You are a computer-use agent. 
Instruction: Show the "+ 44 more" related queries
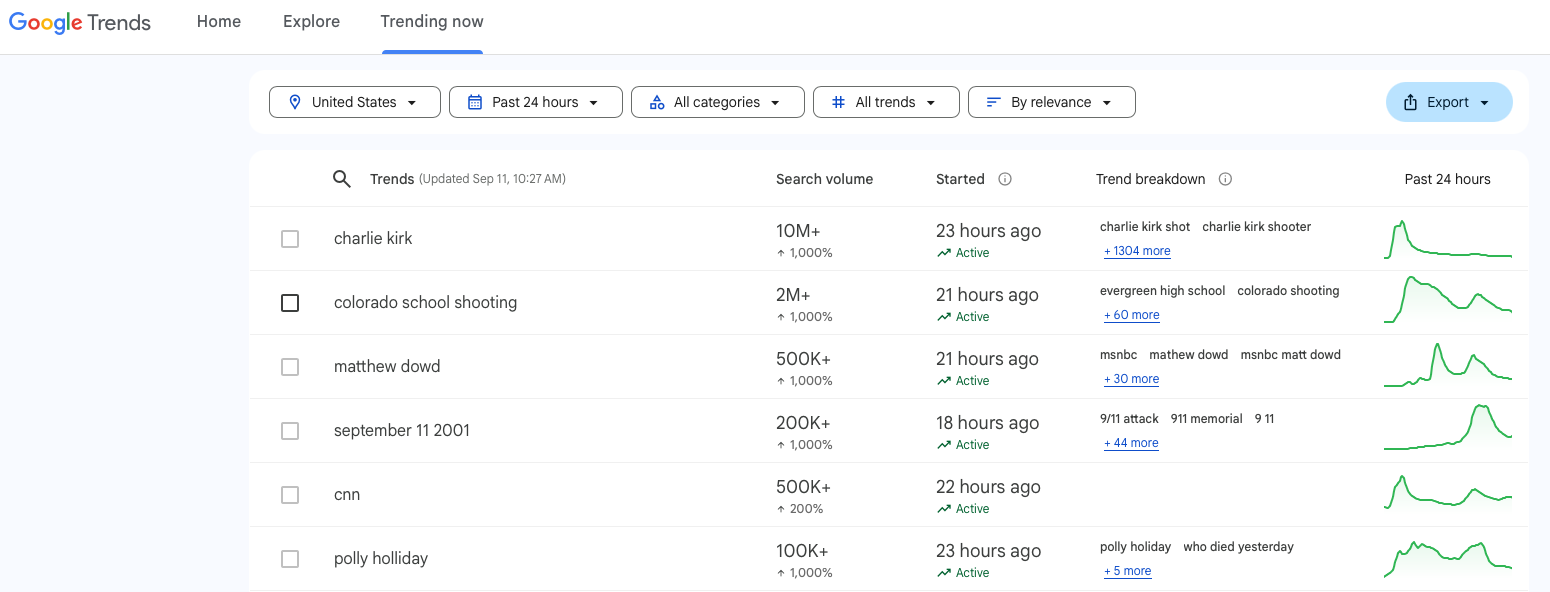point(1131,443)
